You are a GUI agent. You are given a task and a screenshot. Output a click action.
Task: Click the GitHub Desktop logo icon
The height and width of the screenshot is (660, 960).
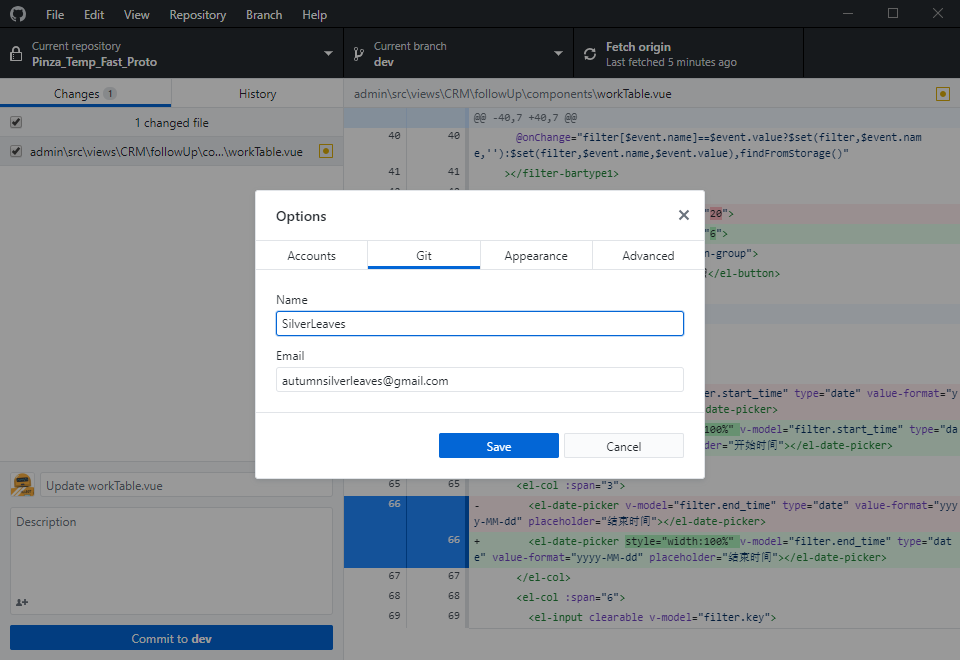17,14
